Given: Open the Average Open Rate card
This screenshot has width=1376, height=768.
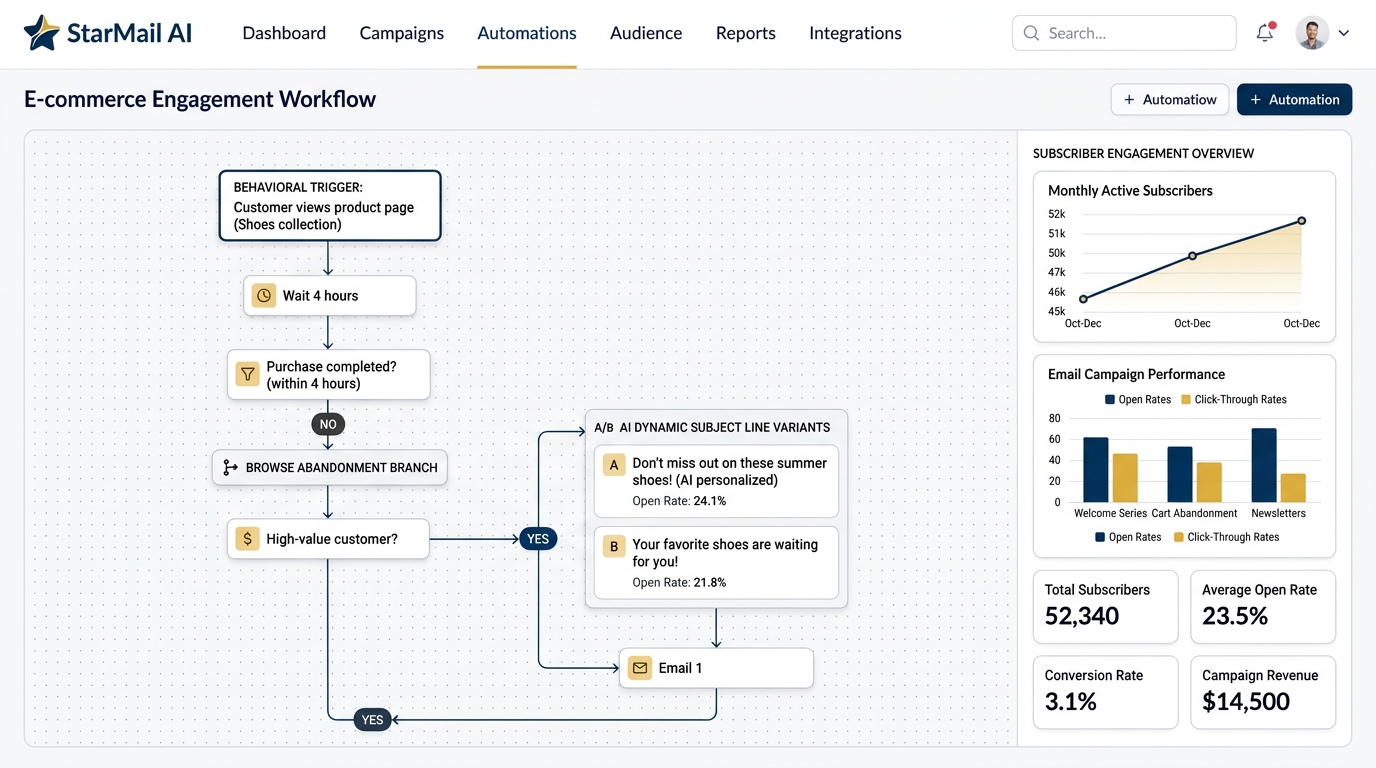Looking at the screenshot, I should (x=1263, y=607).
